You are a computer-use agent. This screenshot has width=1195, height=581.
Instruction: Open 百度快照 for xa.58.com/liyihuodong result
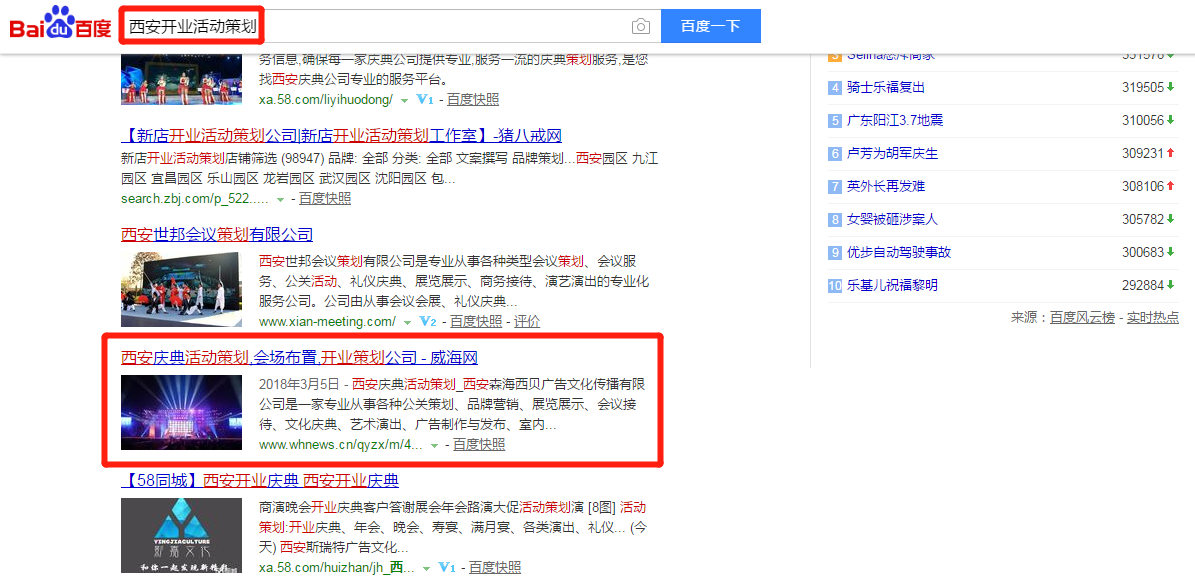473,100
